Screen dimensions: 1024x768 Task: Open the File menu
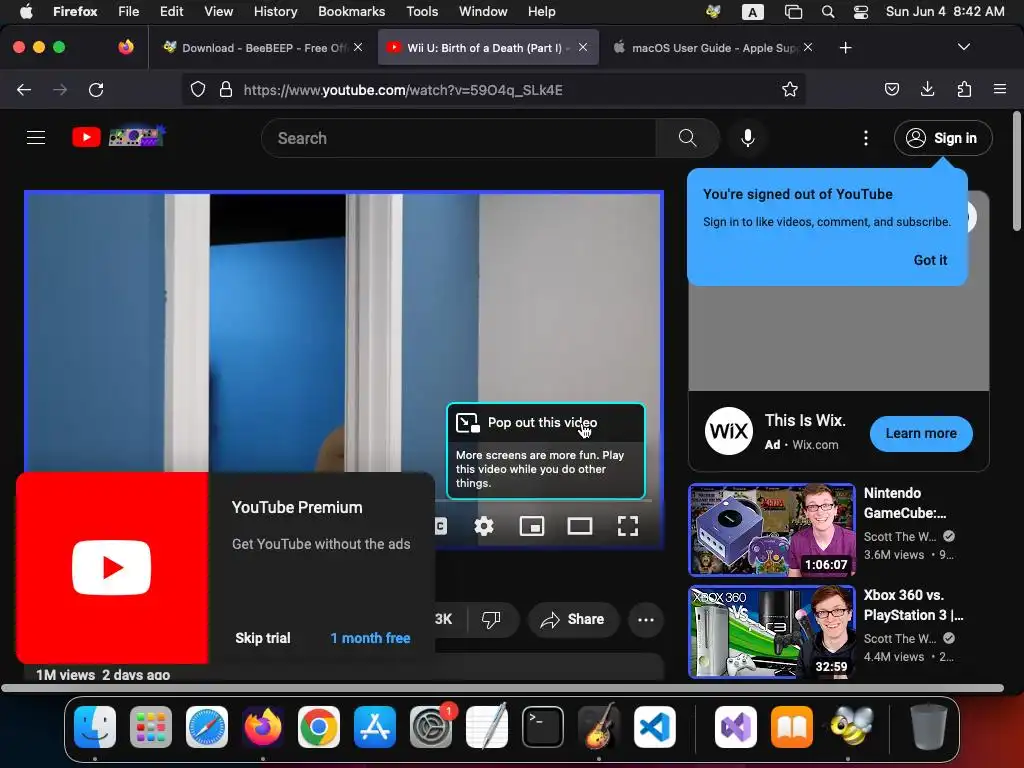[128, 11]
